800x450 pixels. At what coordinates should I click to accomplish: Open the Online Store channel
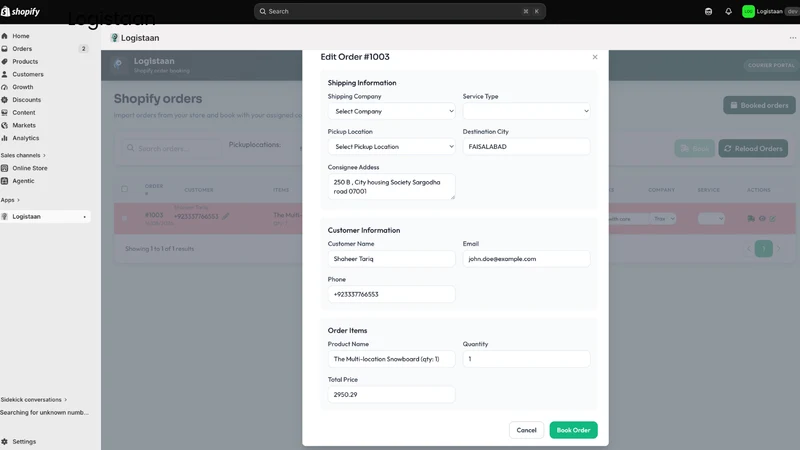(30, 168)
